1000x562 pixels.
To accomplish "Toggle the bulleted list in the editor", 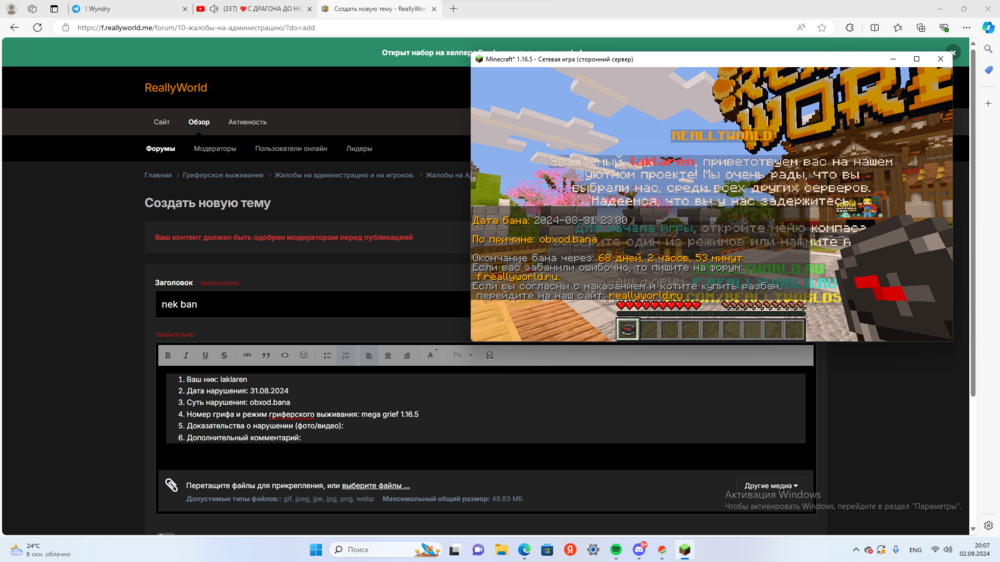I will tap(327, 355).
